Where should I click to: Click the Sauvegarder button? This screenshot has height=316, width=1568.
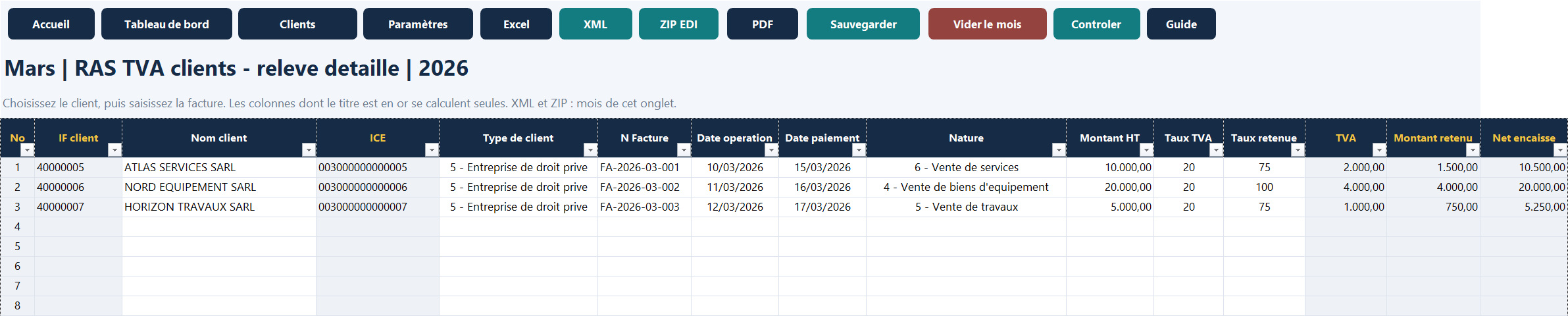point(863,24)
